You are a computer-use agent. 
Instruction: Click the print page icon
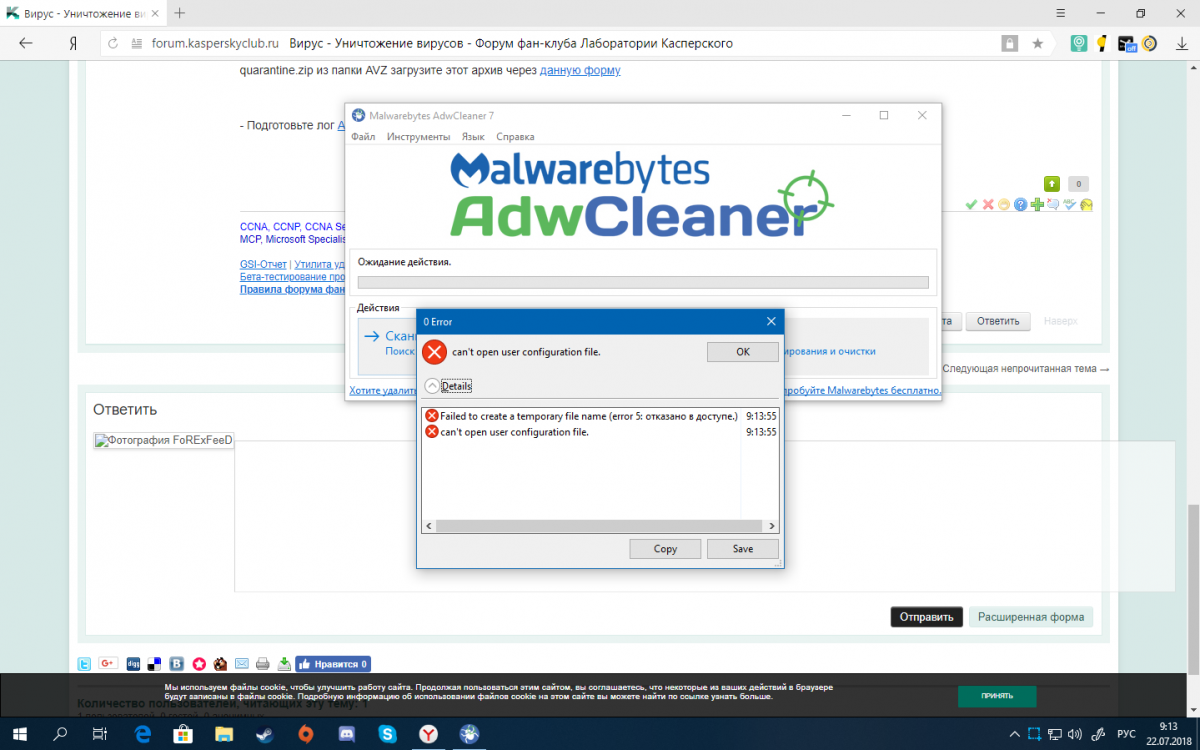point(262,663)
